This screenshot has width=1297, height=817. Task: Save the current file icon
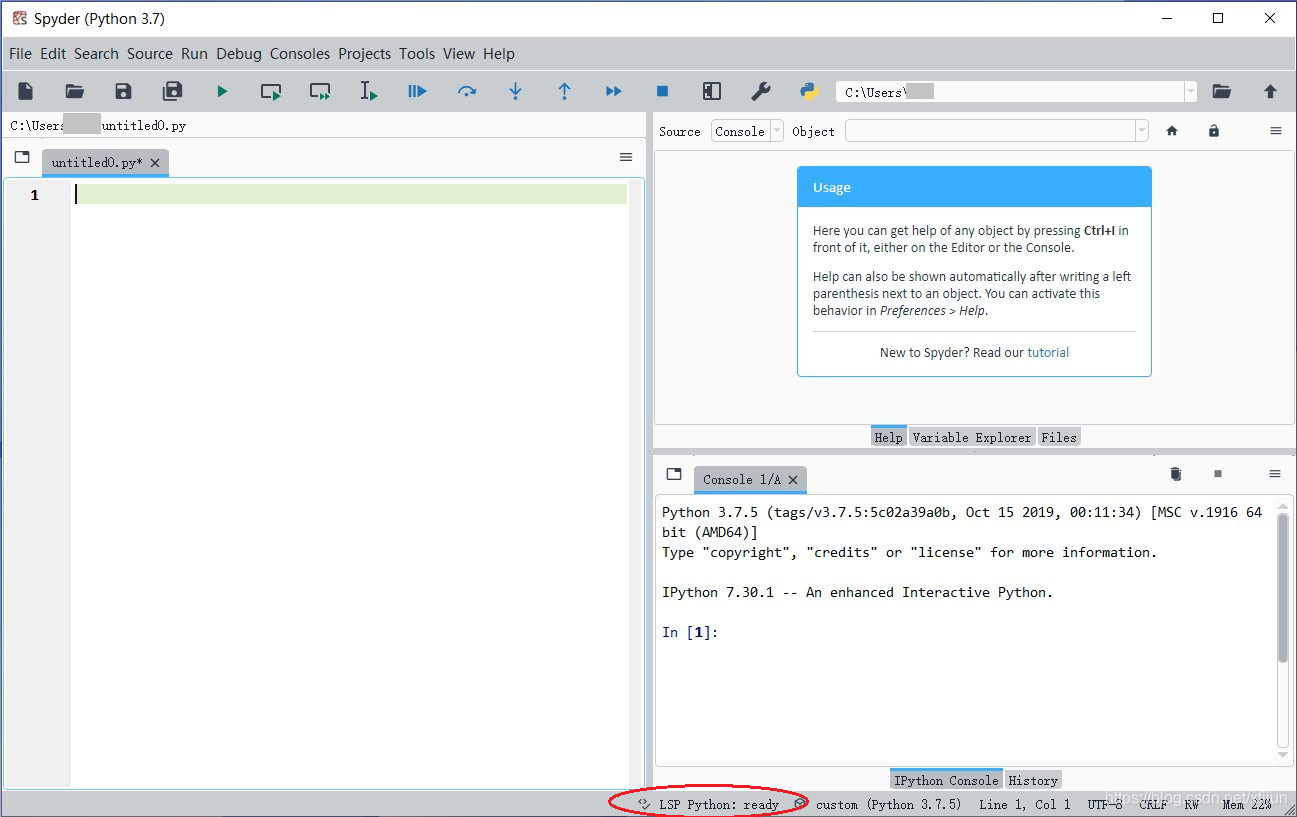(x=123, y=91)
